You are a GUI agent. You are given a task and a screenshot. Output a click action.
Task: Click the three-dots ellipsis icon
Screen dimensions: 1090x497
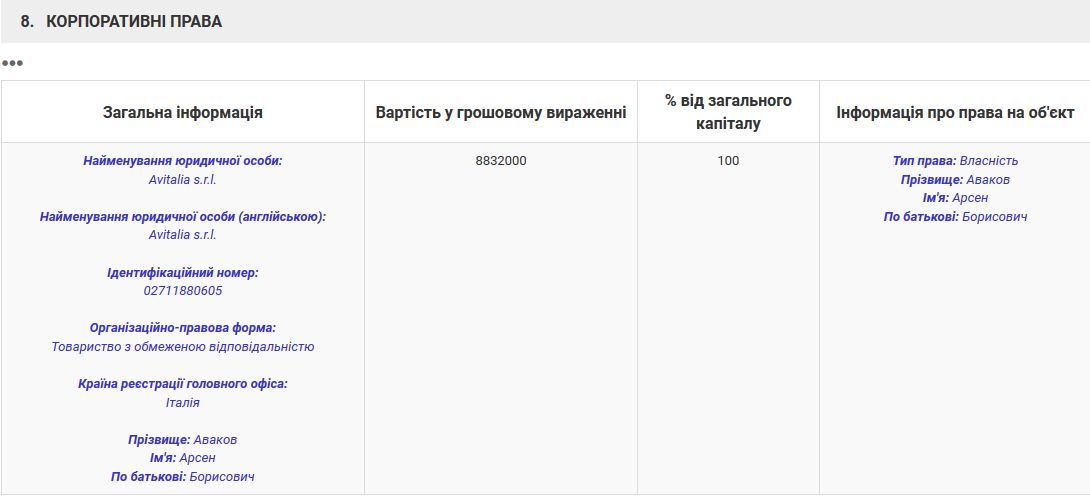click(12, 63)
